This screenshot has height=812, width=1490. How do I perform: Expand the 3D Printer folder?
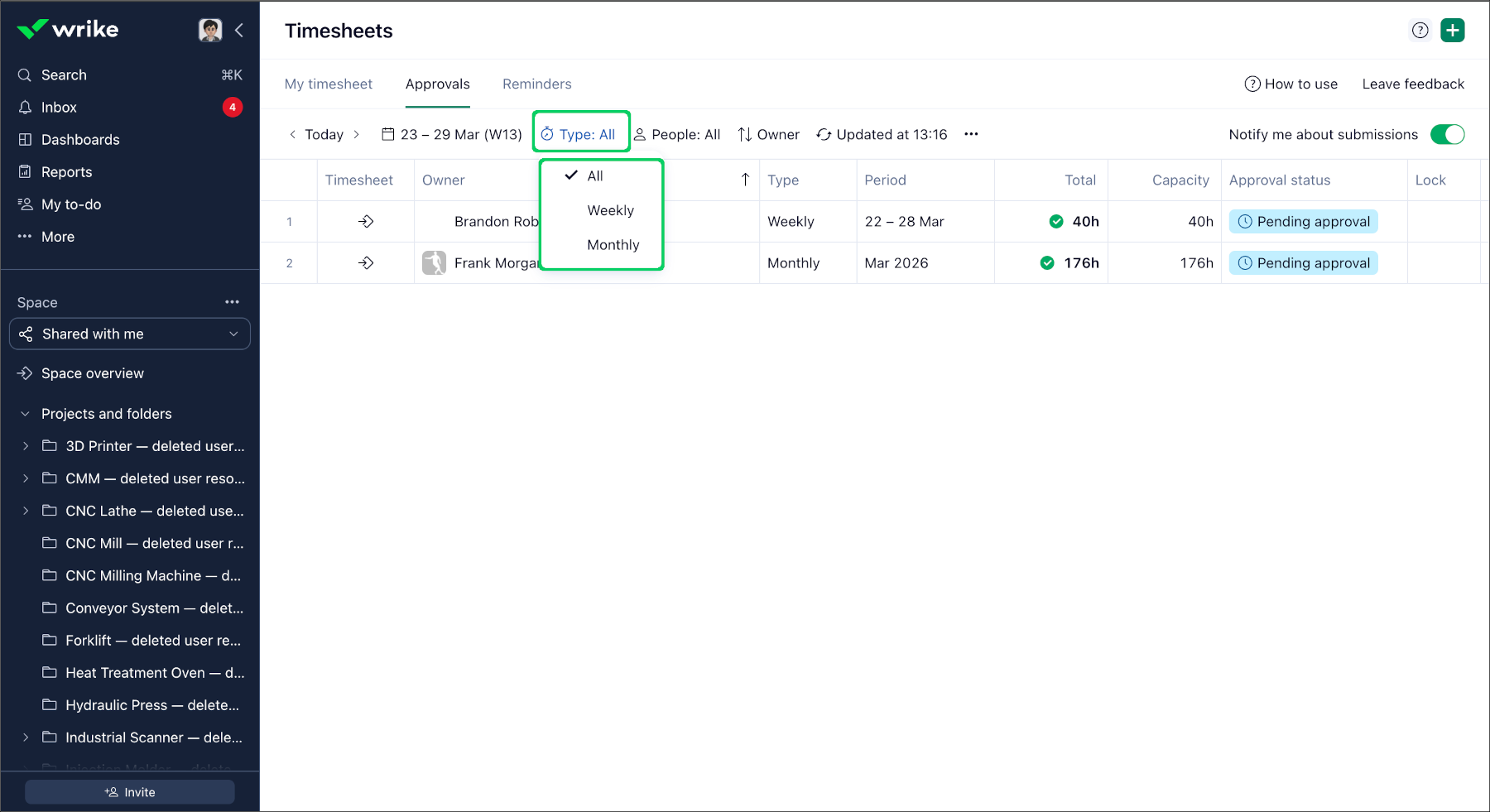coord(26,446)
